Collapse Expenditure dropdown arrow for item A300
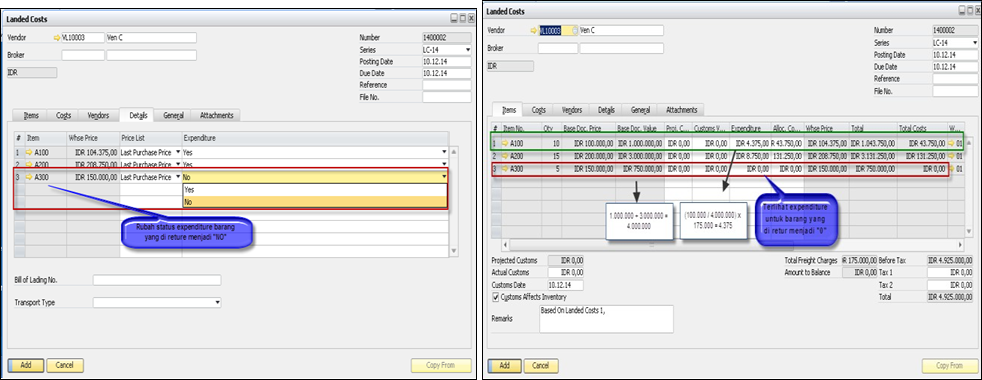982x380 pixels. click(x=444, y=177)
